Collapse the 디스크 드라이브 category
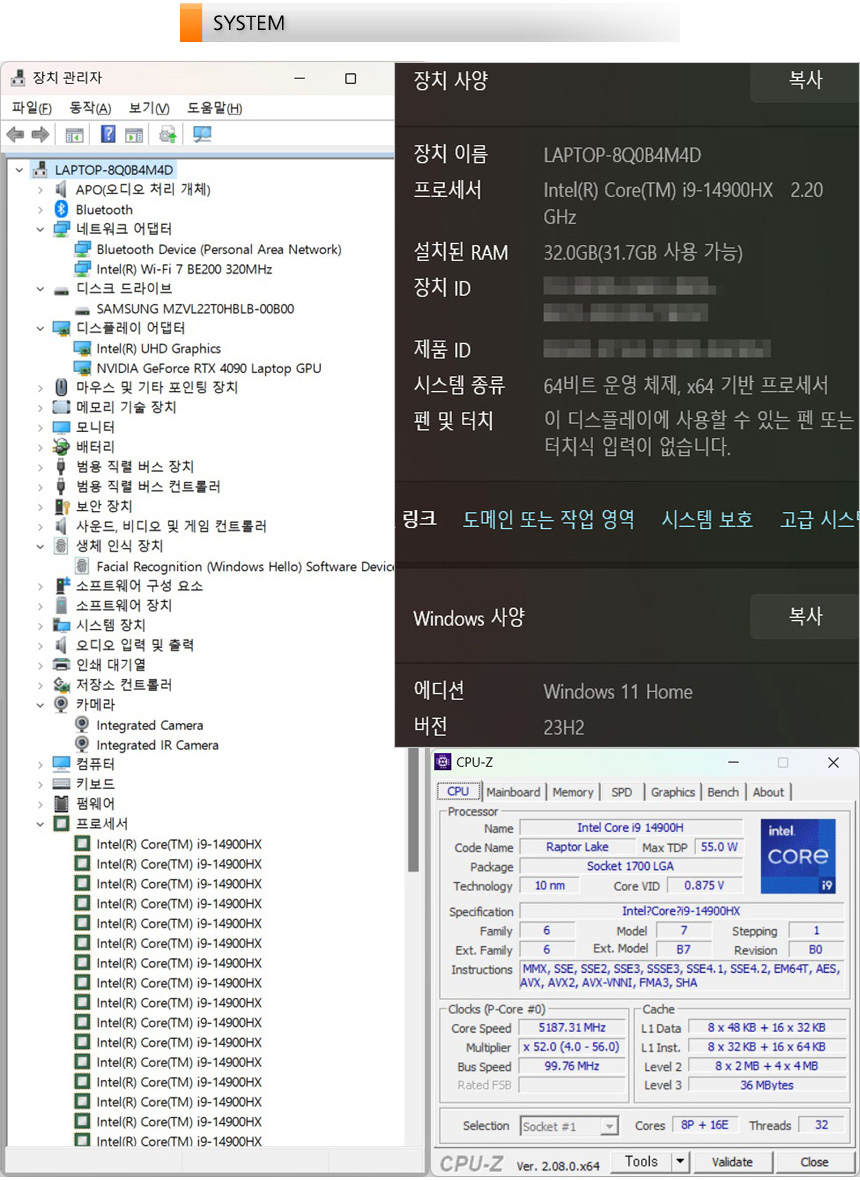This screenshot has height=1180, width=860. (40, 288)
